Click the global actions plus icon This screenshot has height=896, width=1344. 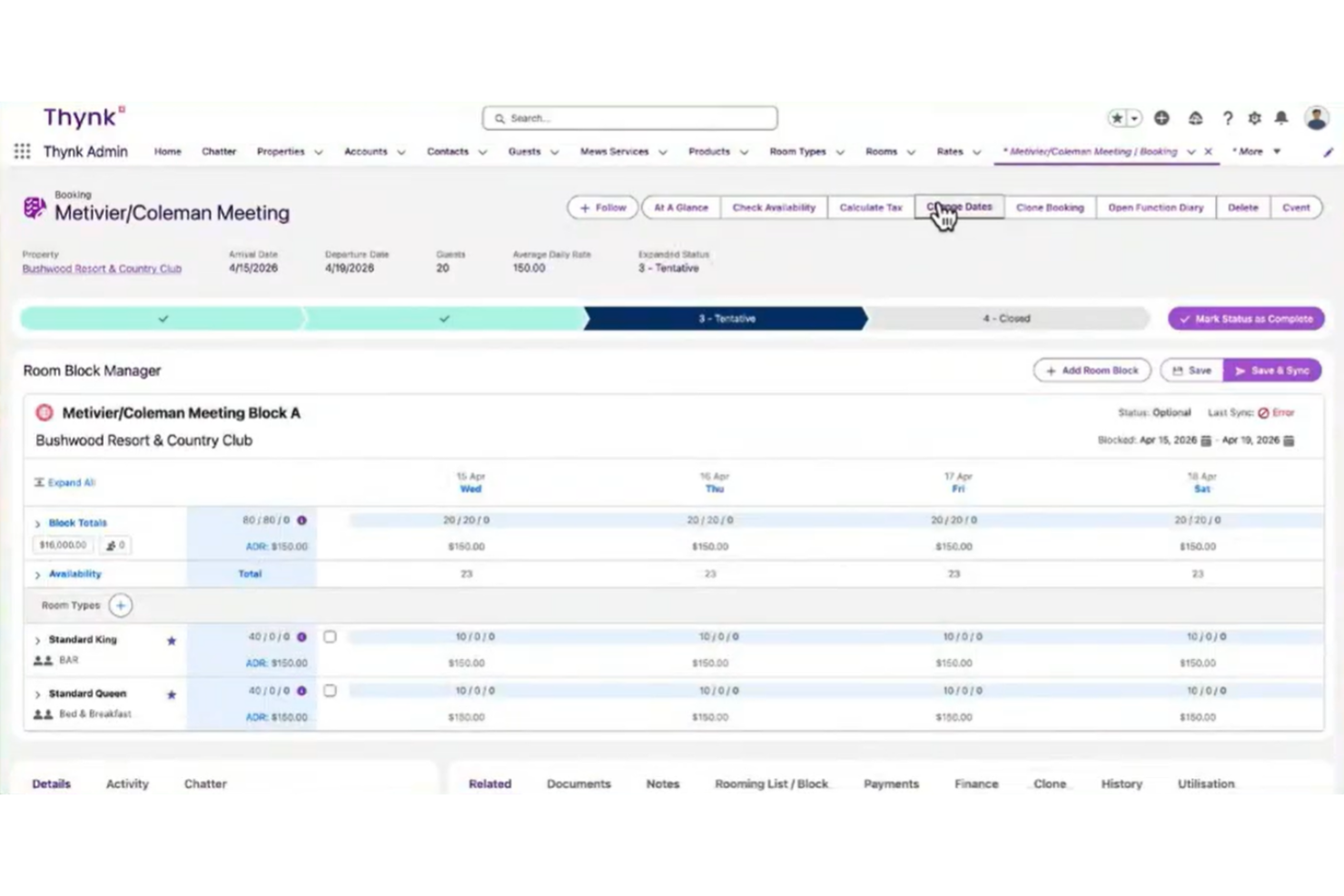[x=1161, y=118]
